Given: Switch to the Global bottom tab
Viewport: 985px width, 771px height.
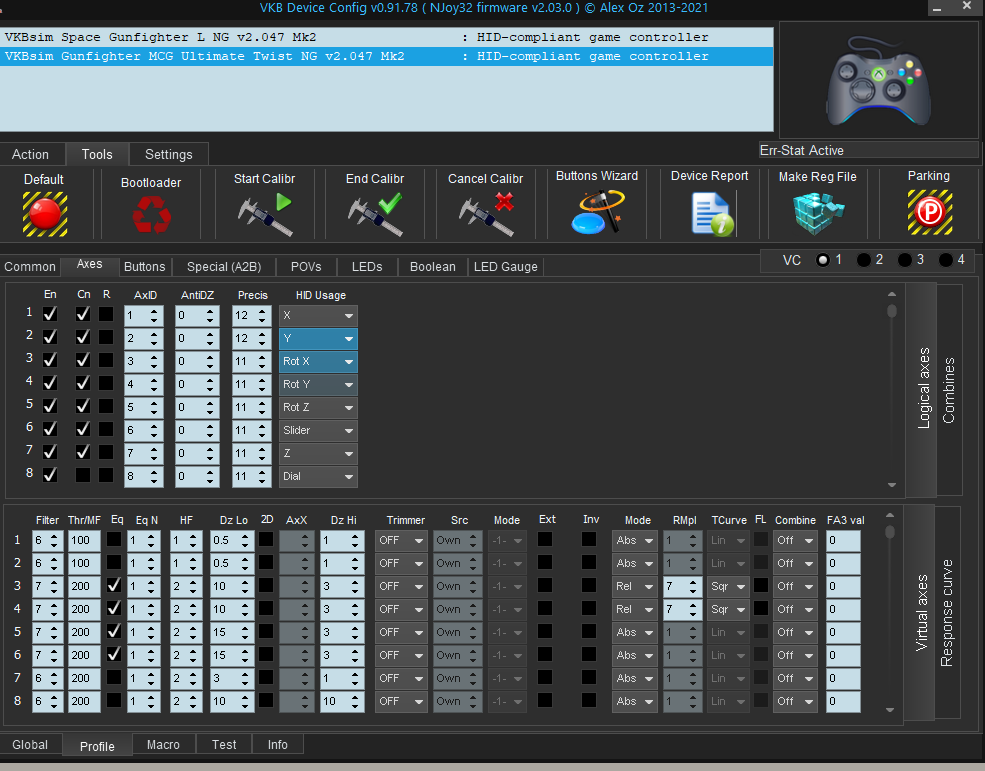Looking at the screenshot, I should 30,745.
